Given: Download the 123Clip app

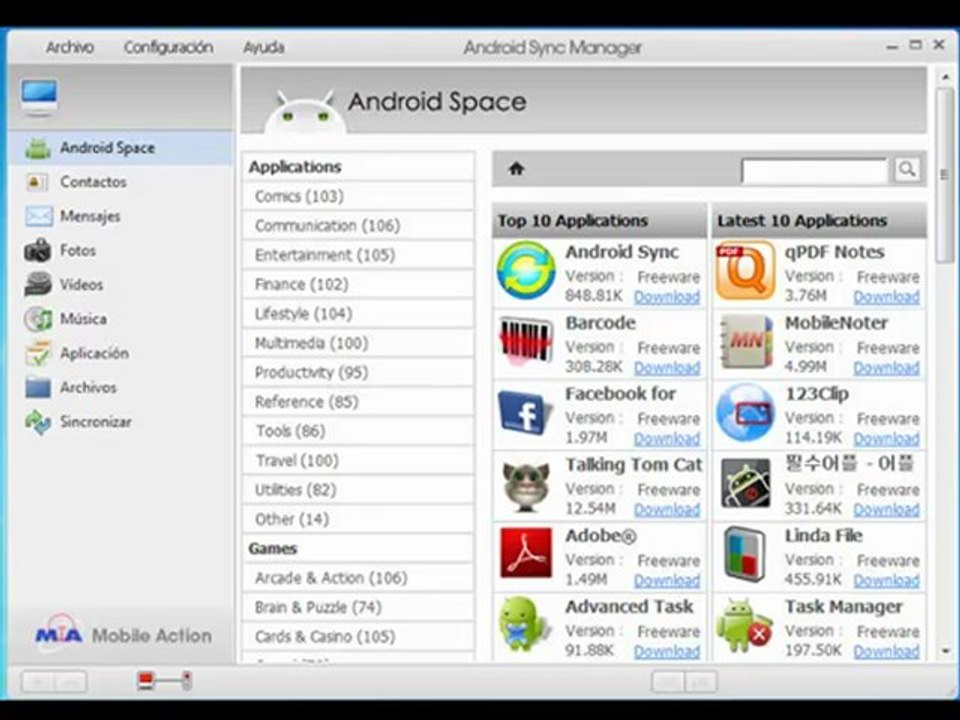Looking at the screenshot, I should [887, 439].
